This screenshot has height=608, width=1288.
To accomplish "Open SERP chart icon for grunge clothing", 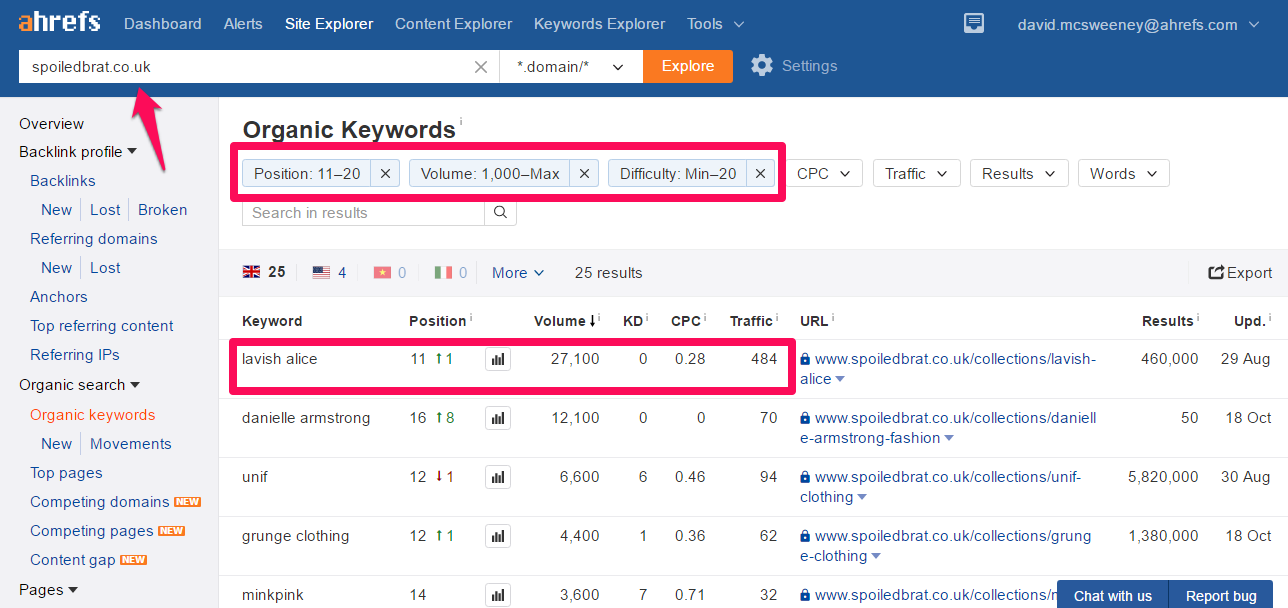I will 498,537.
